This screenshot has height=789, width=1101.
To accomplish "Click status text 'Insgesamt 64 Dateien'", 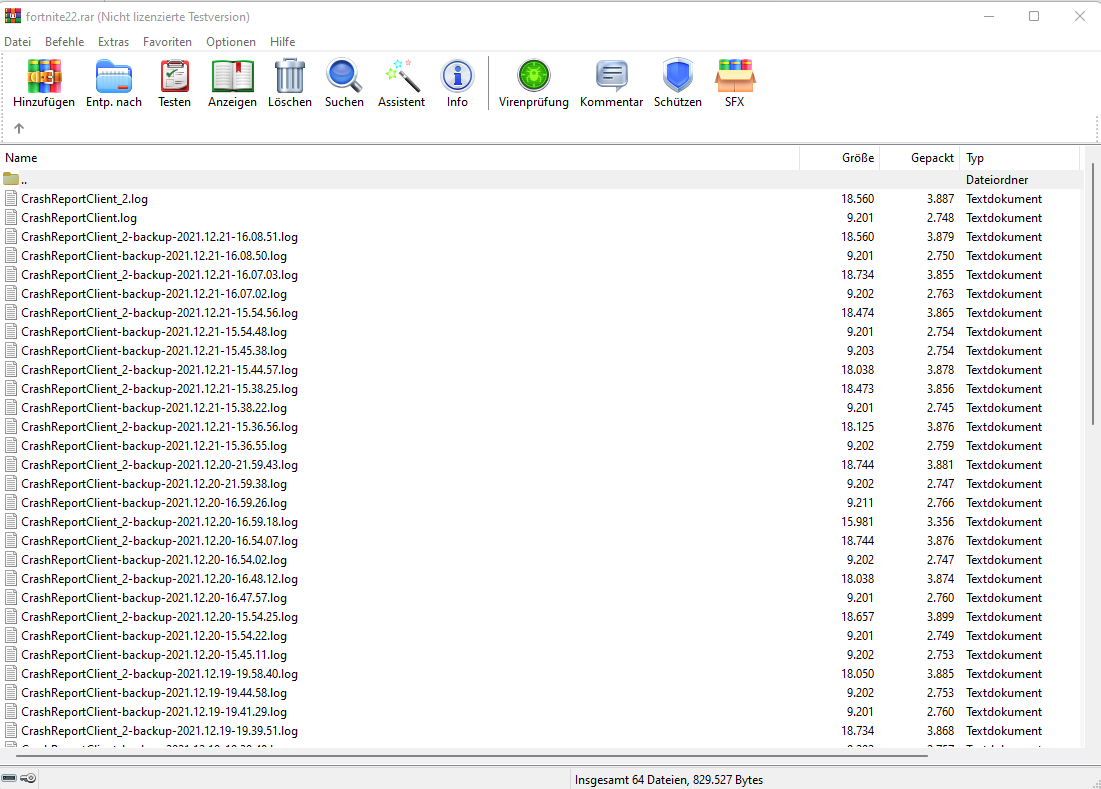I will 631,779.
